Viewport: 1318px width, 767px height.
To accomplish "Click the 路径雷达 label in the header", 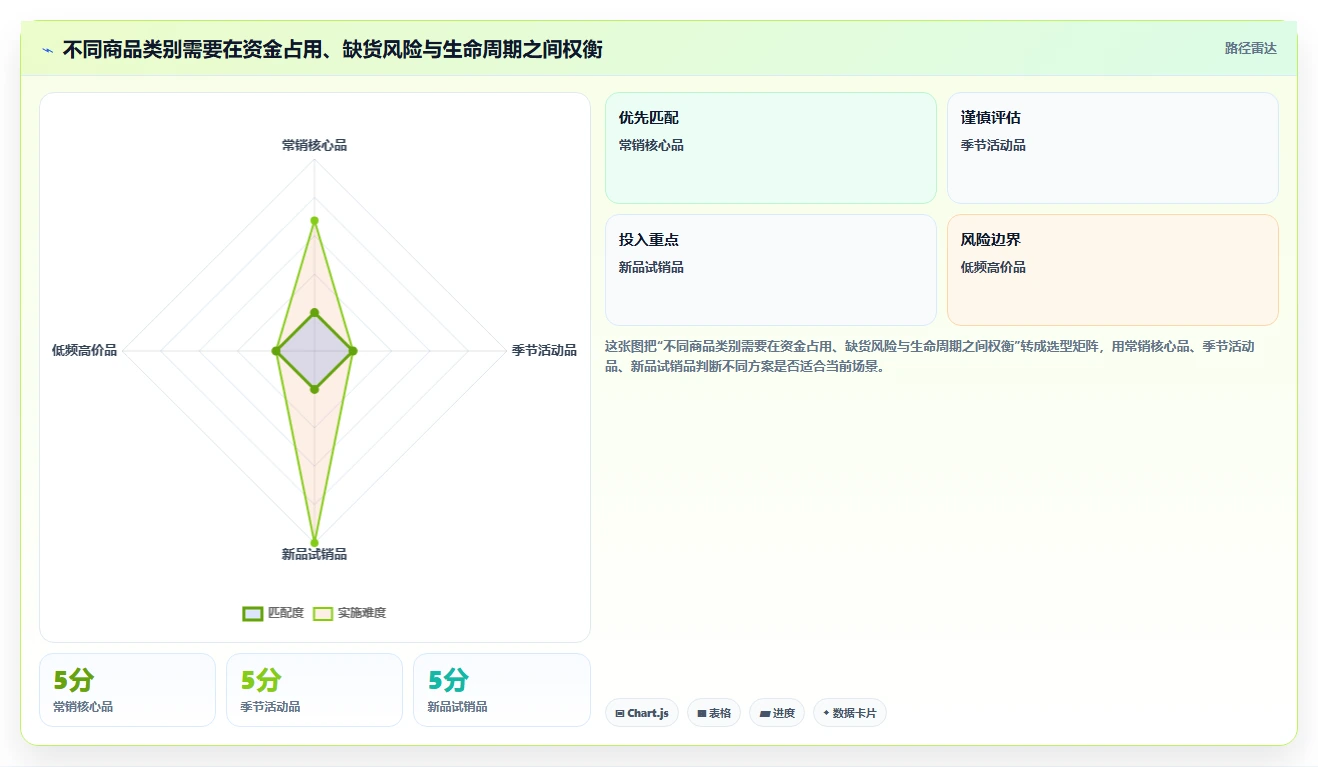I will pos(1250,48).
